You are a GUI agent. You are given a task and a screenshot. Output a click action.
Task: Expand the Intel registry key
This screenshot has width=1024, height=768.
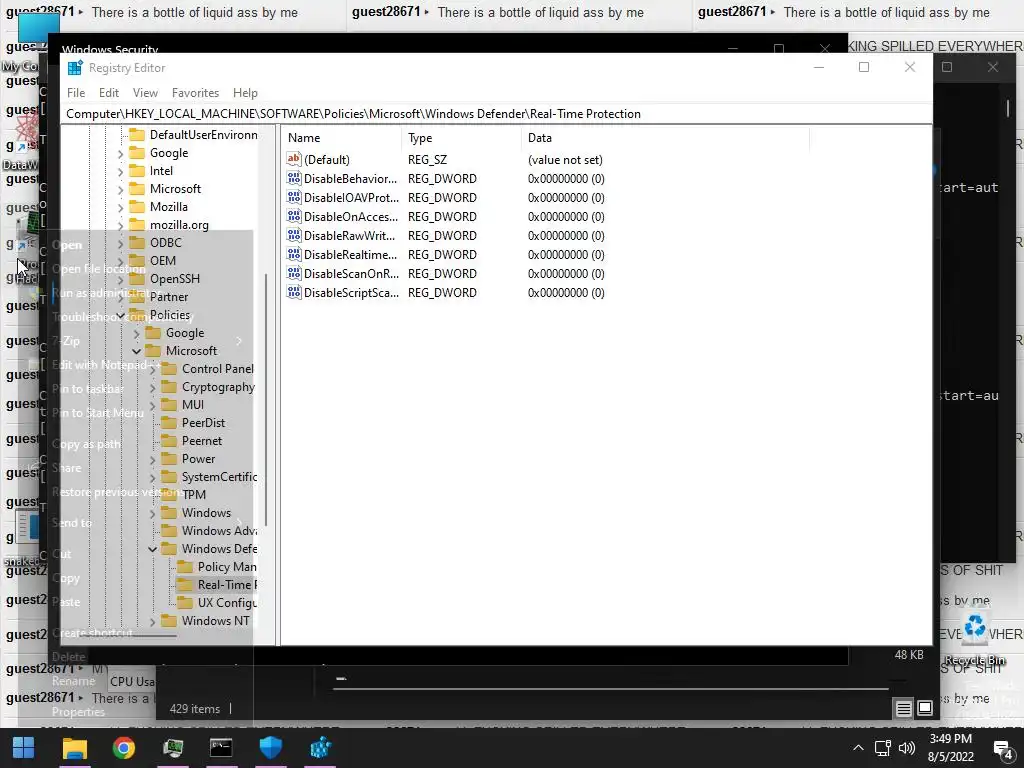[x=120, y=172]
